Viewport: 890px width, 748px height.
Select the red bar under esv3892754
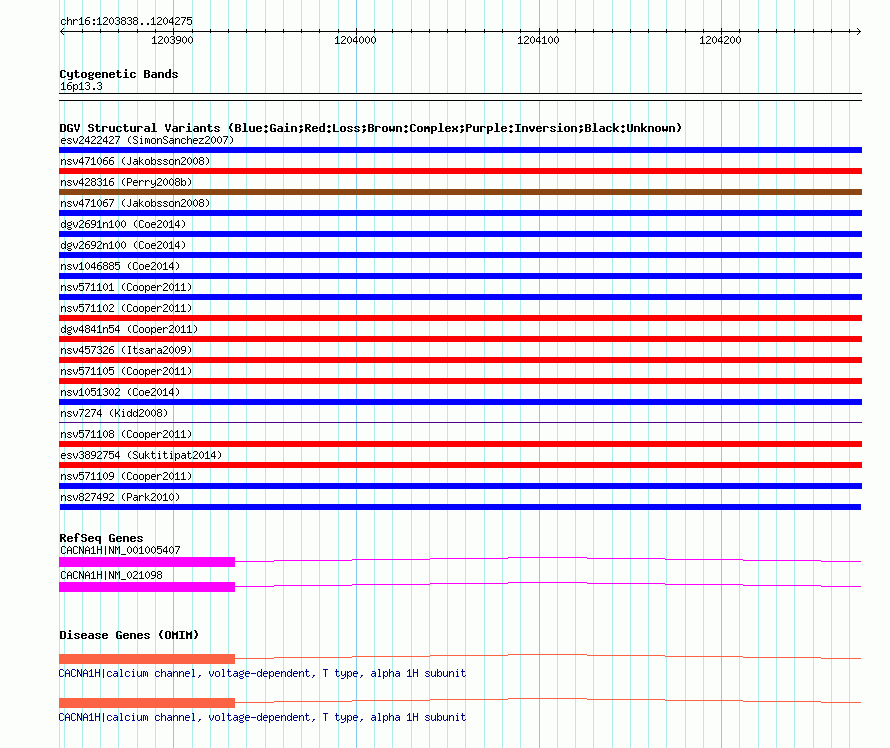click(x=460, y=465)
